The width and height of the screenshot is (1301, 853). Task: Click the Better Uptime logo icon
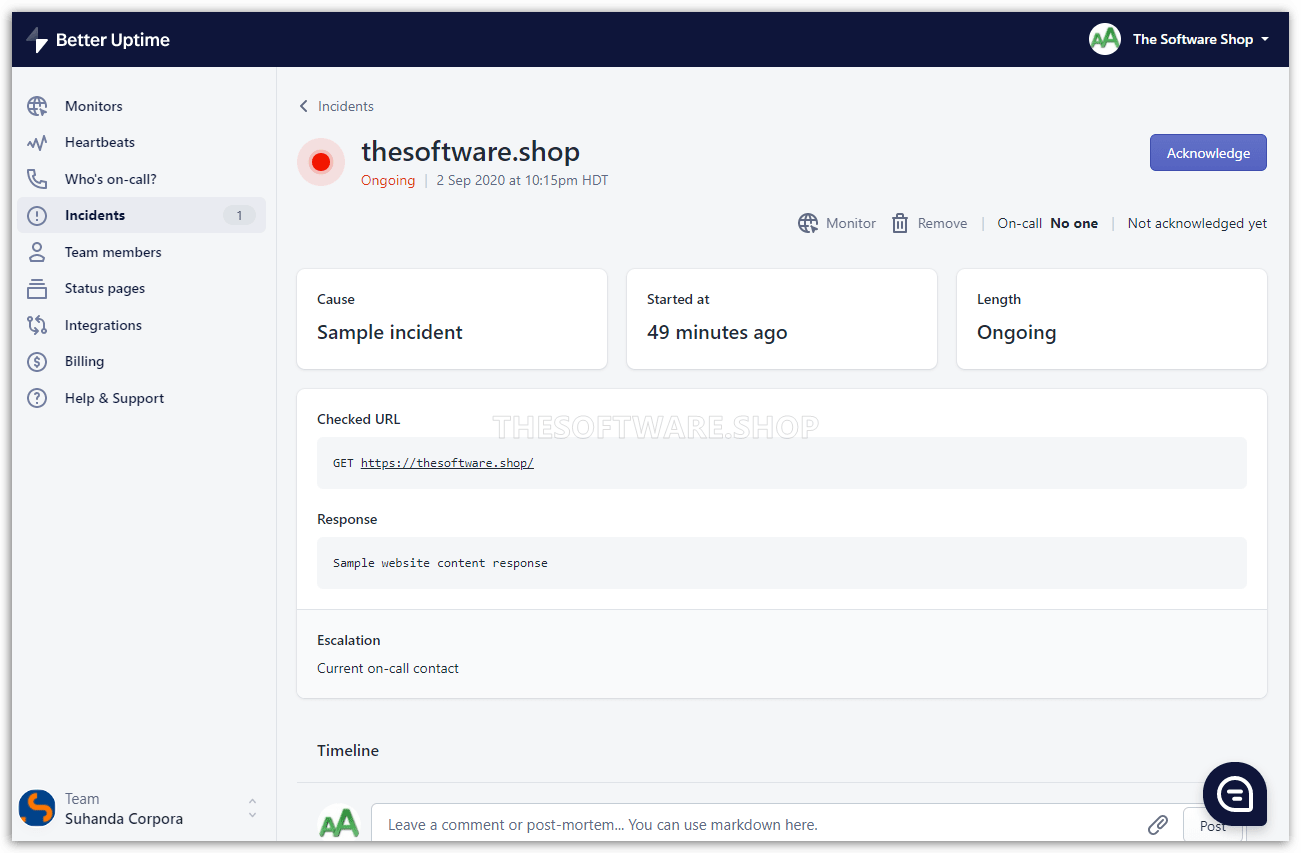point(37,40)
